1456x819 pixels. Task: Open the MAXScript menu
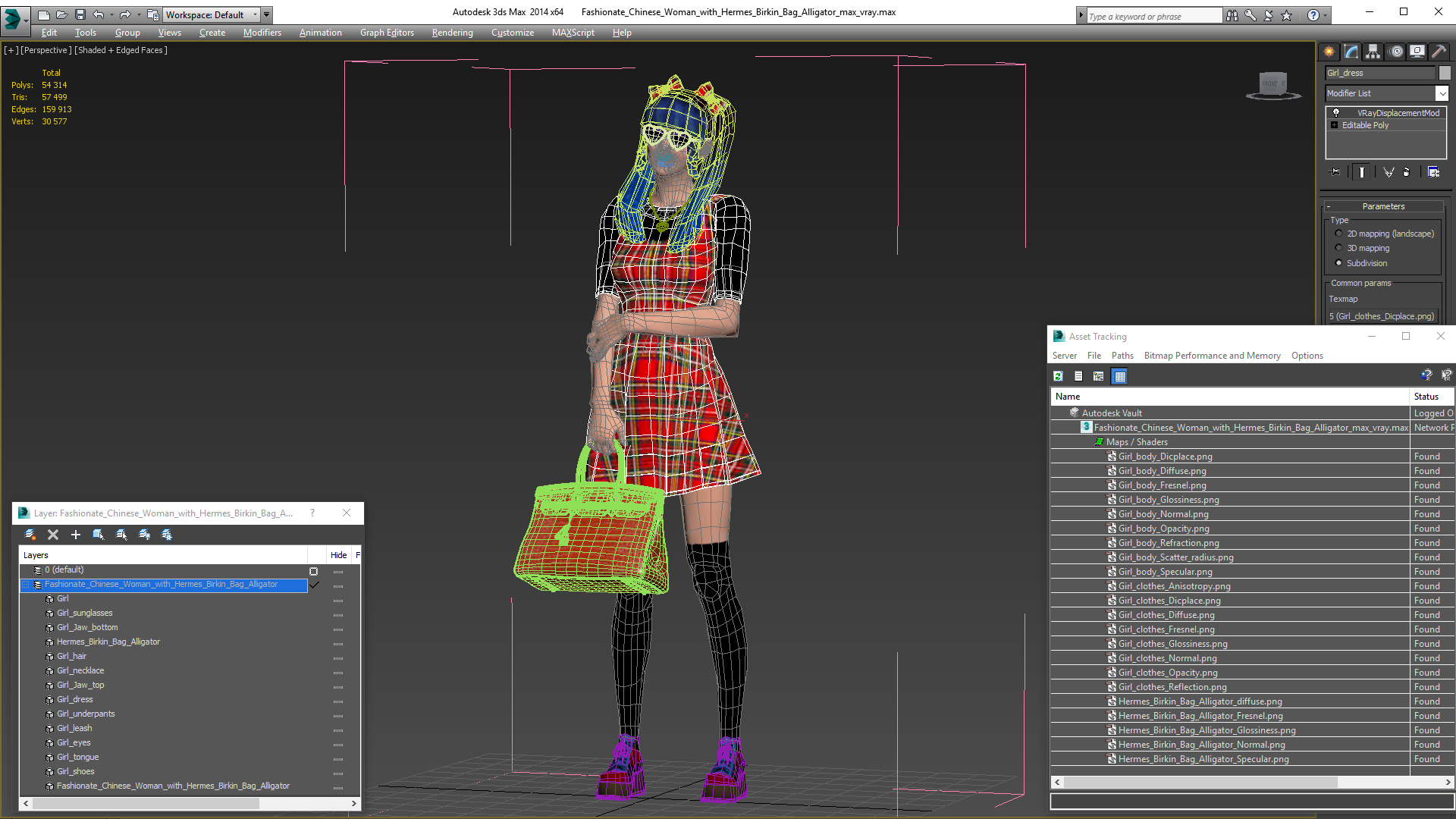coord(573,33)
